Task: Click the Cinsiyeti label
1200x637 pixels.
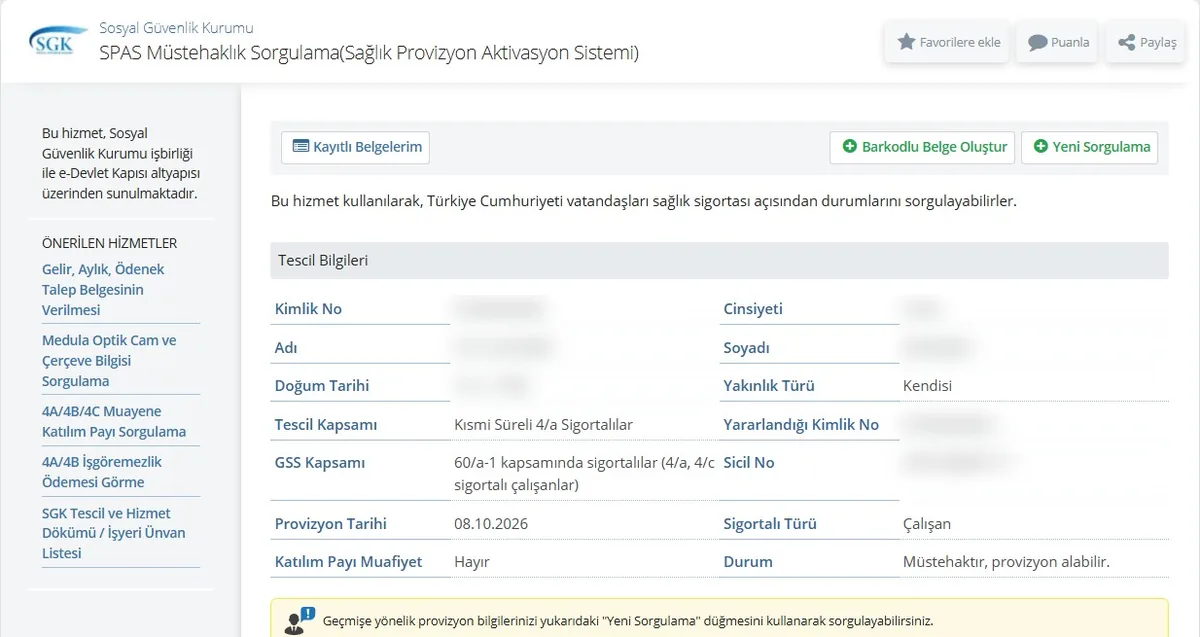Action: tap(753, 309)
